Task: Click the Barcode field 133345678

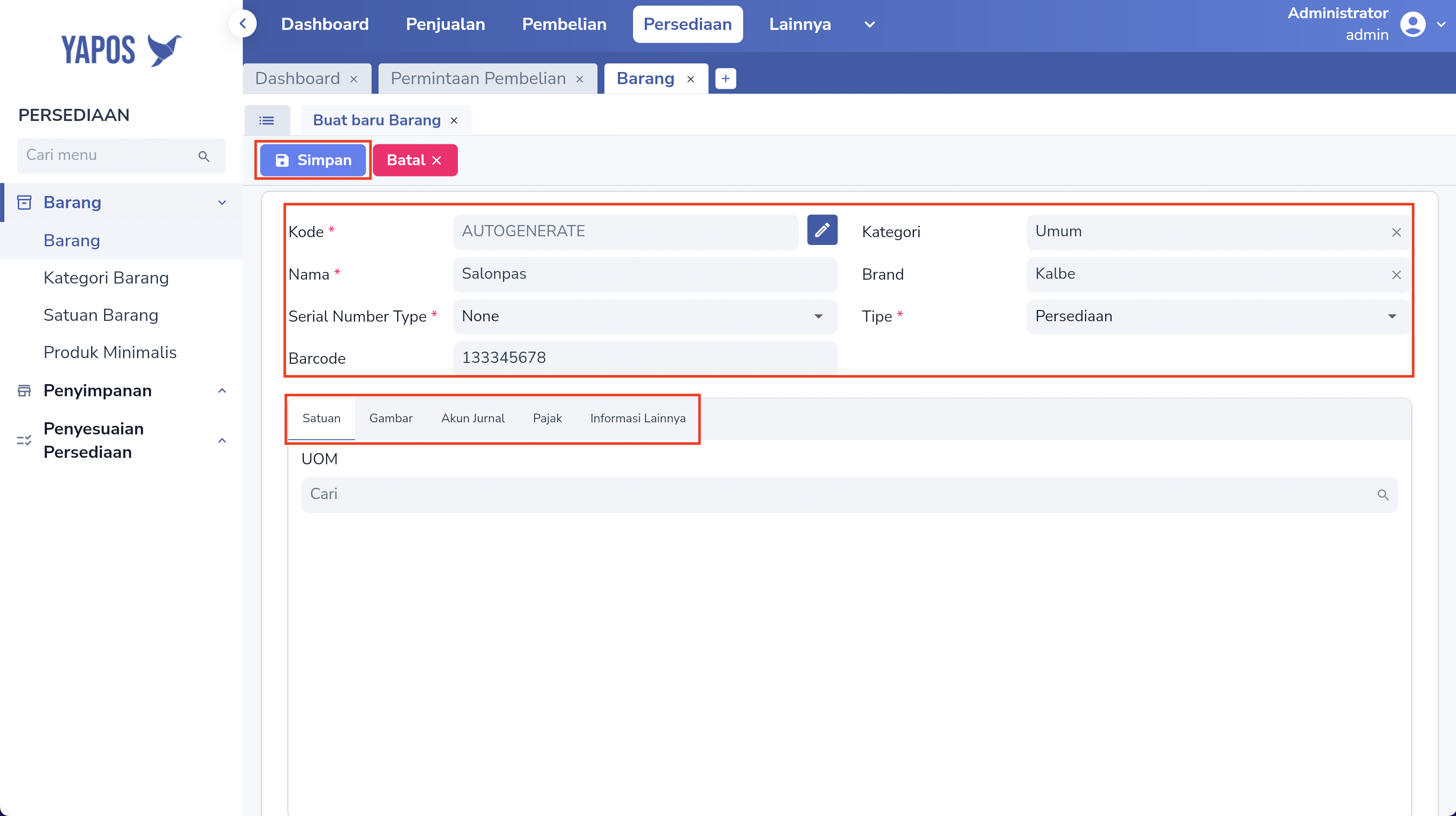Action: (x=645, y=358)
